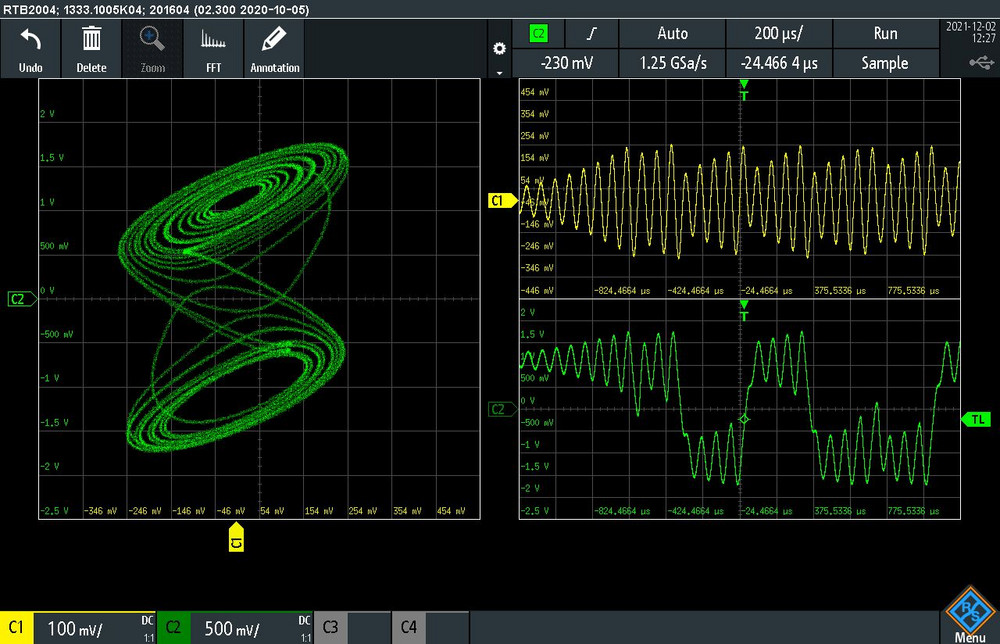Enable channel C3
This screenshot has height=644, width=1000.
(330, 628)
